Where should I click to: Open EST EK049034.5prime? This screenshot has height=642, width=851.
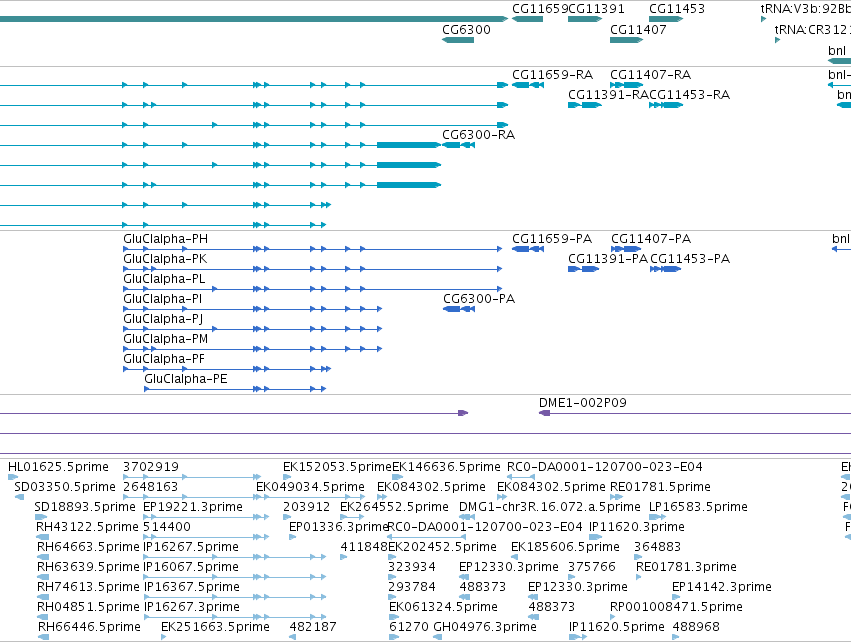coord(310,487)
